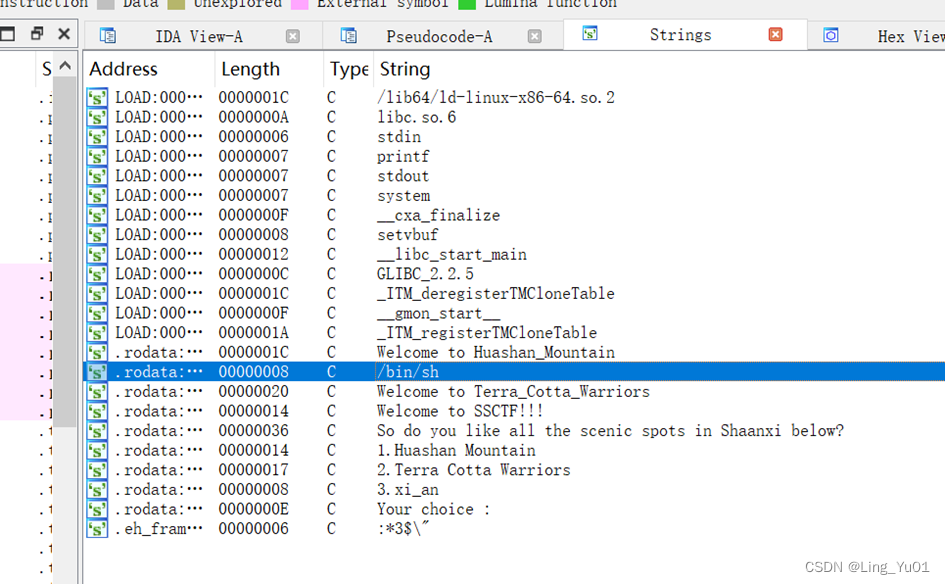Click the string icon for _ITM_deregisterTMCloneTable row
This screenshot has width=945, height=584.
[97, 294]
